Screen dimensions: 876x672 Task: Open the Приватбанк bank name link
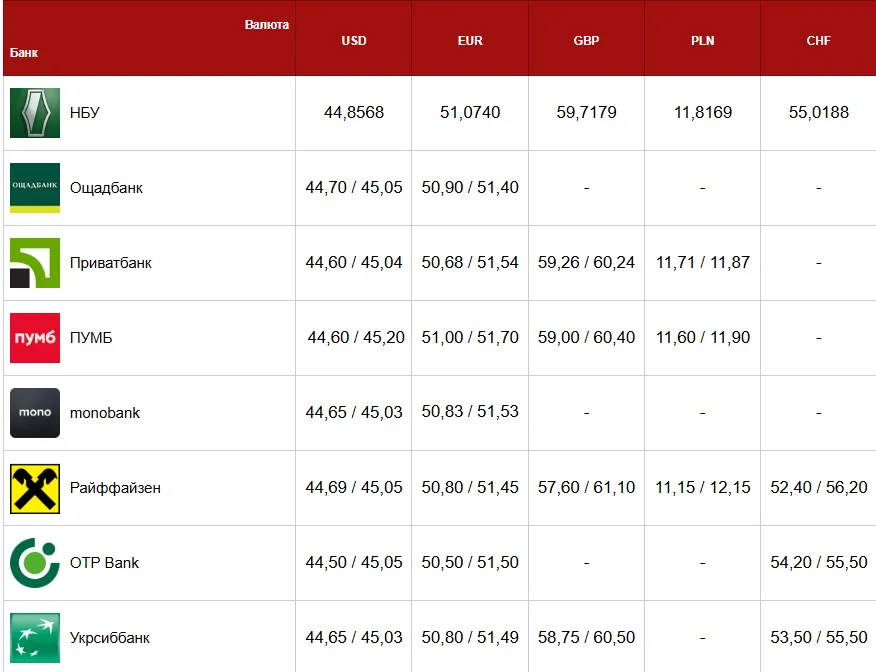coord(111,263)
